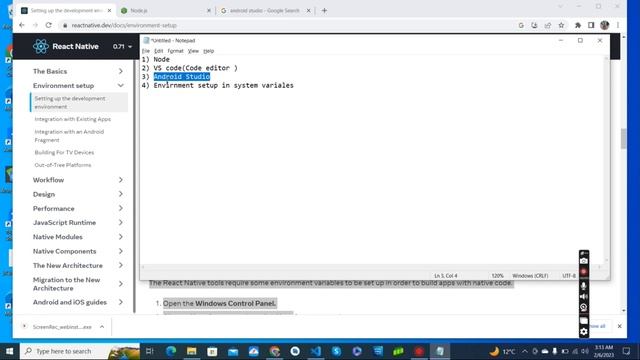Open the React Native logo home link
640x360 pixels.
click(x=66, y=47)
